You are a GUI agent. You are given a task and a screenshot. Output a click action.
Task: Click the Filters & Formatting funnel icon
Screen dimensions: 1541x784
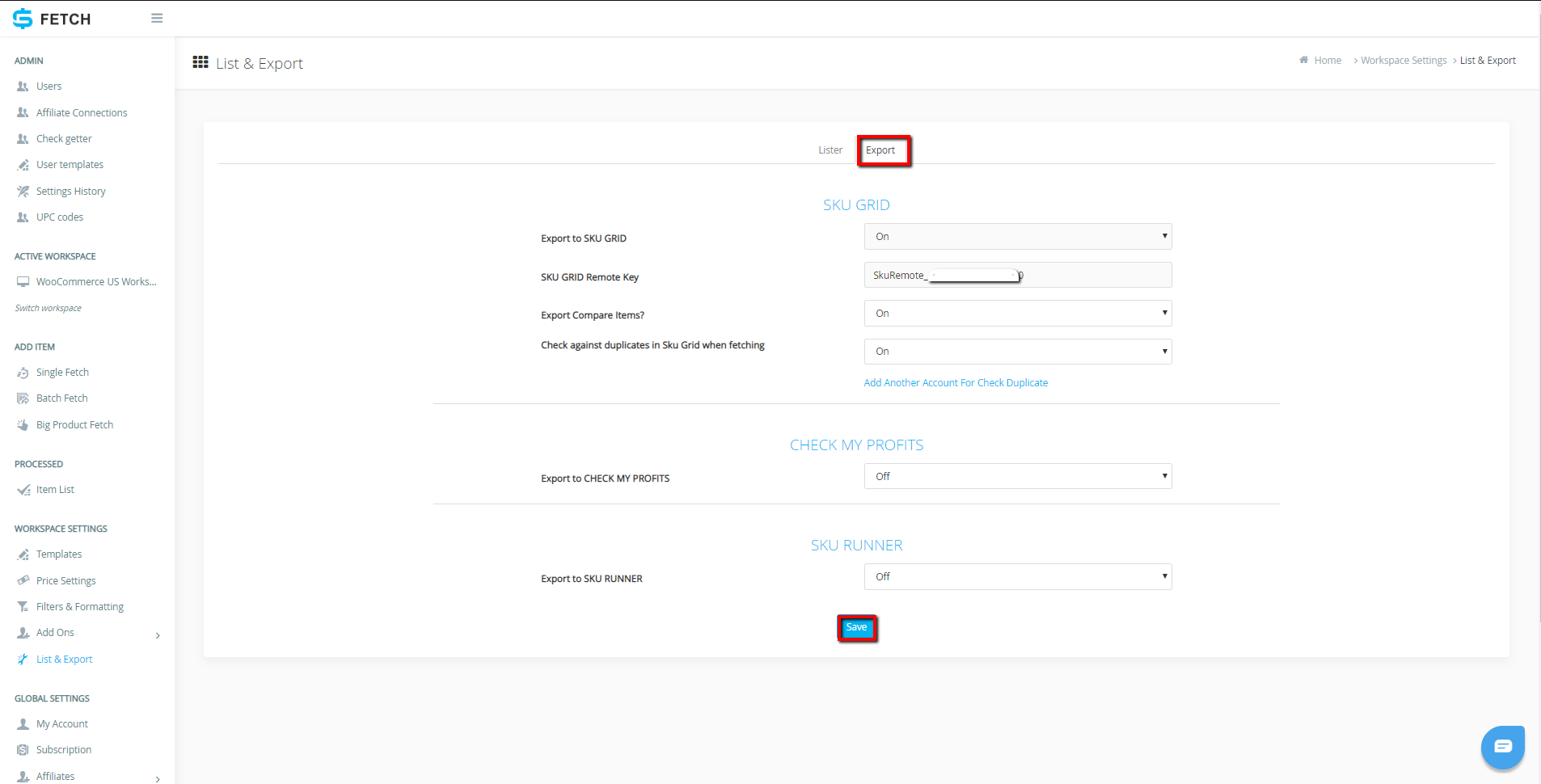click(23, 607)
